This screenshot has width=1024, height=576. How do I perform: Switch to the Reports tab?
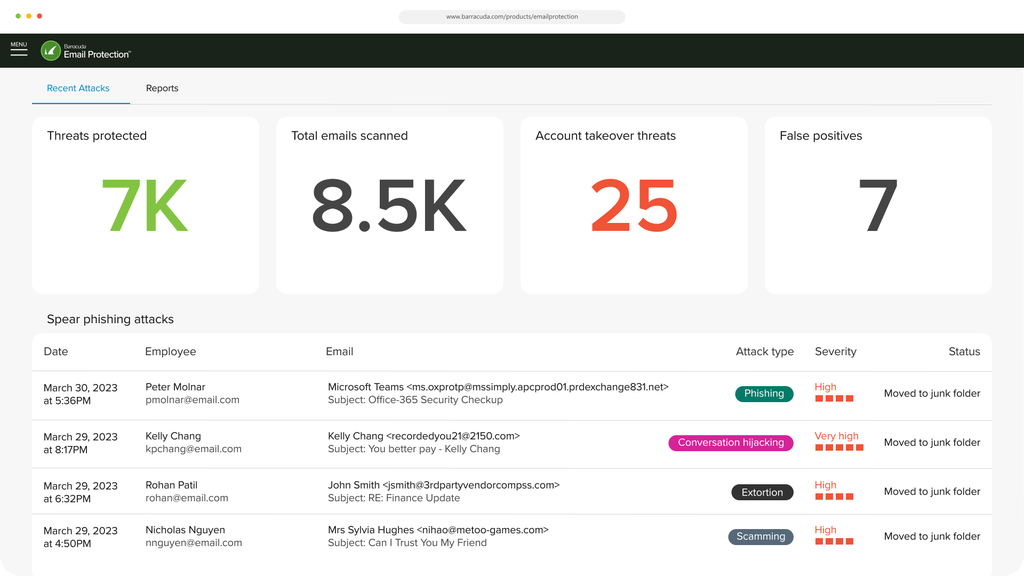162,88
